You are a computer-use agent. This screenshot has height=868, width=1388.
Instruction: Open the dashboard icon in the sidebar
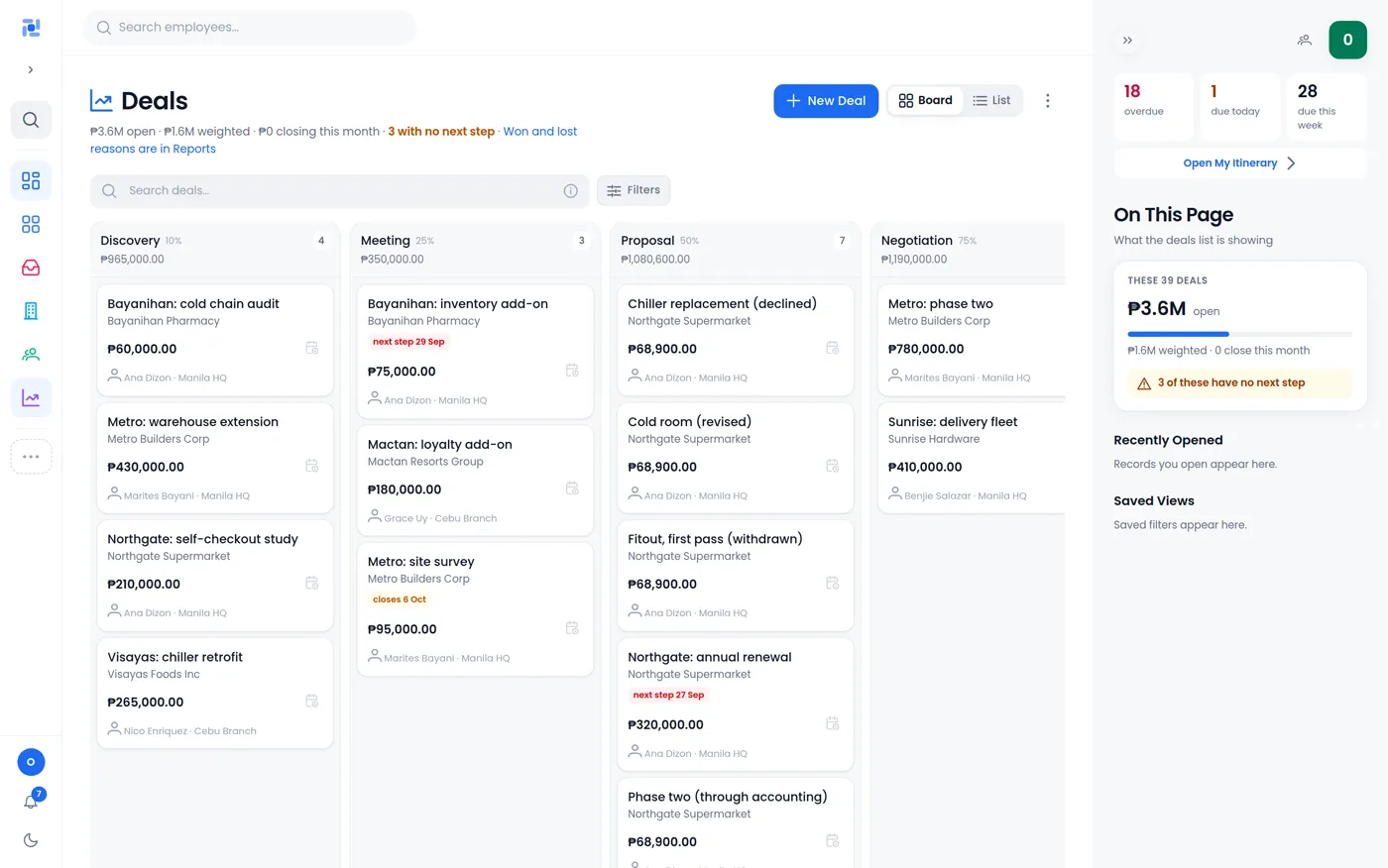[x=31, y=180]
